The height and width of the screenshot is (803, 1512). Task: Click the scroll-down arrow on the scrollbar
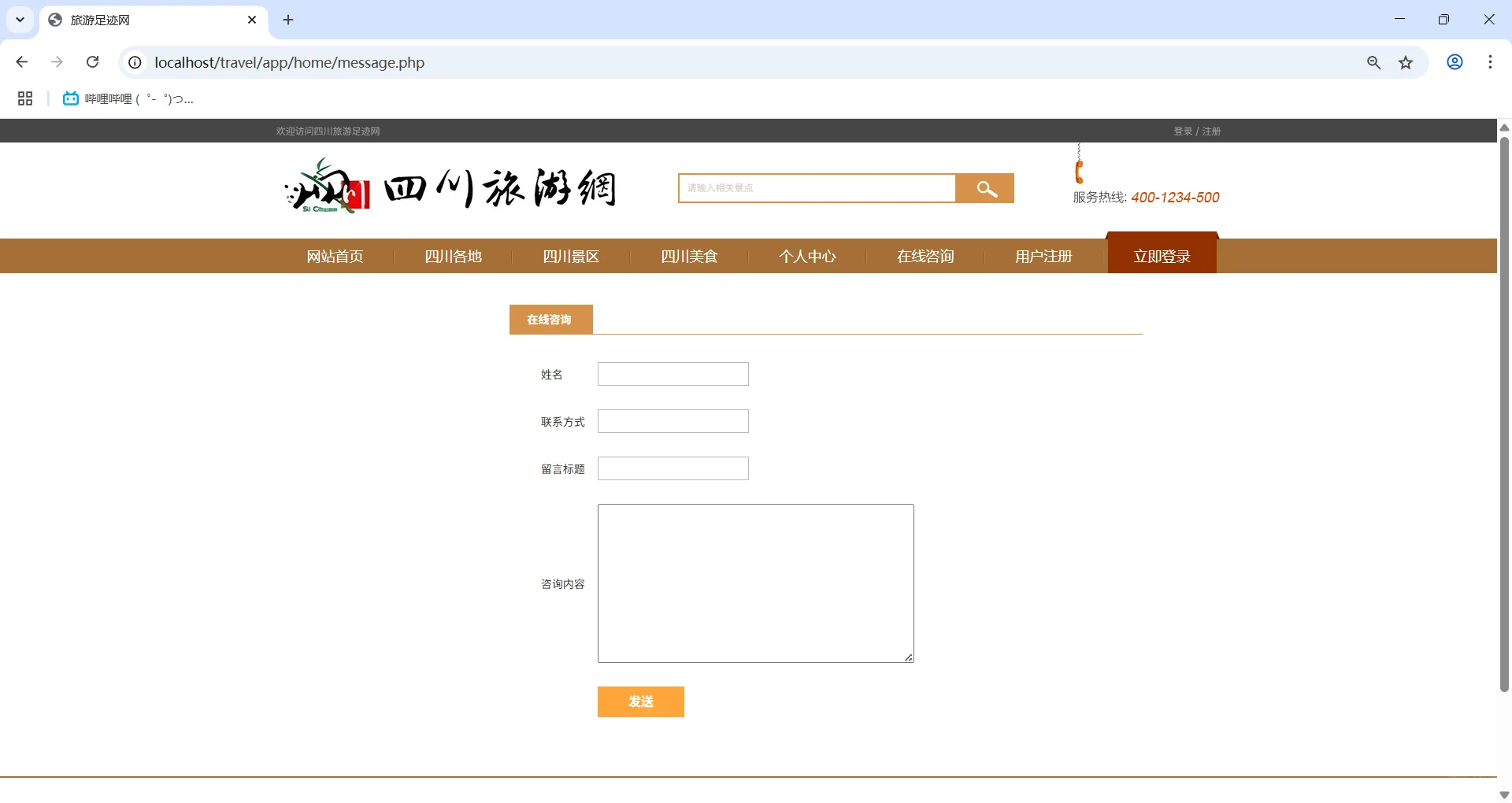pyautogui.click(x=1503, y=794)
